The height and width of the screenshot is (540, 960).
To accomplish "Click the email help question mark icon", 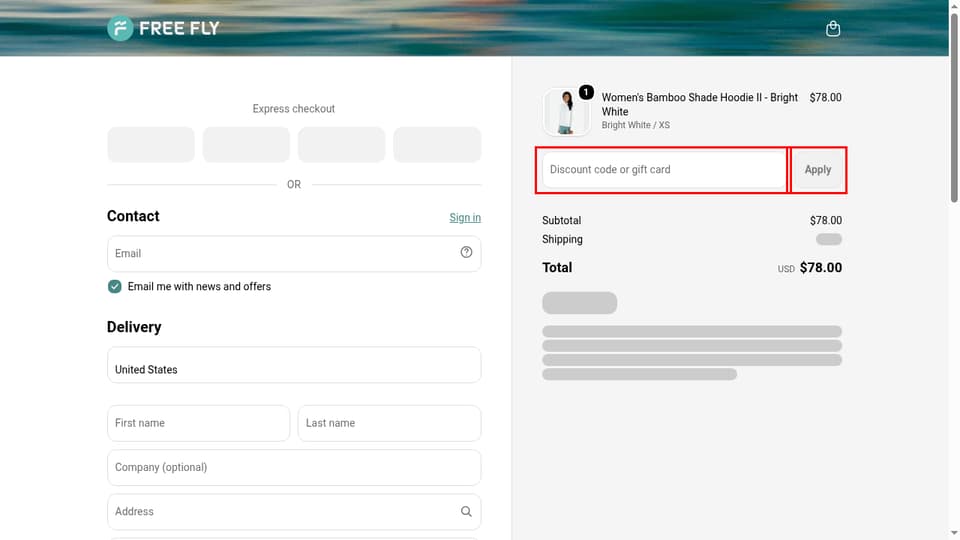I will (x=466, y=252).
